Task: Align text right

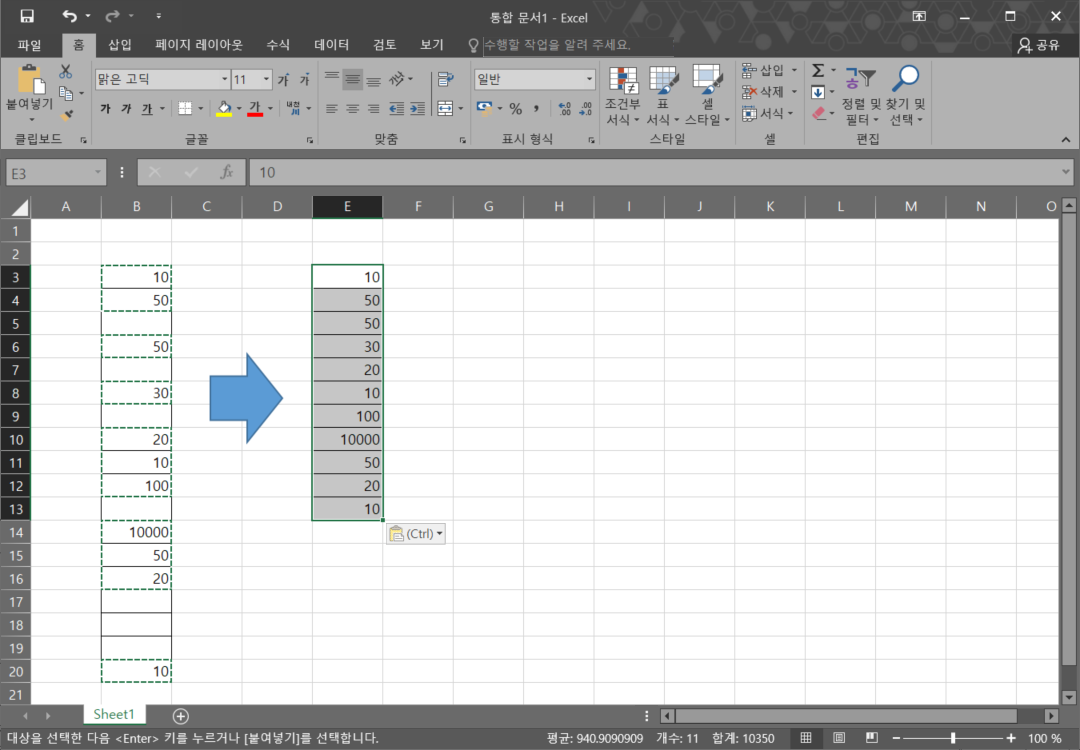Action: (373, 108)
